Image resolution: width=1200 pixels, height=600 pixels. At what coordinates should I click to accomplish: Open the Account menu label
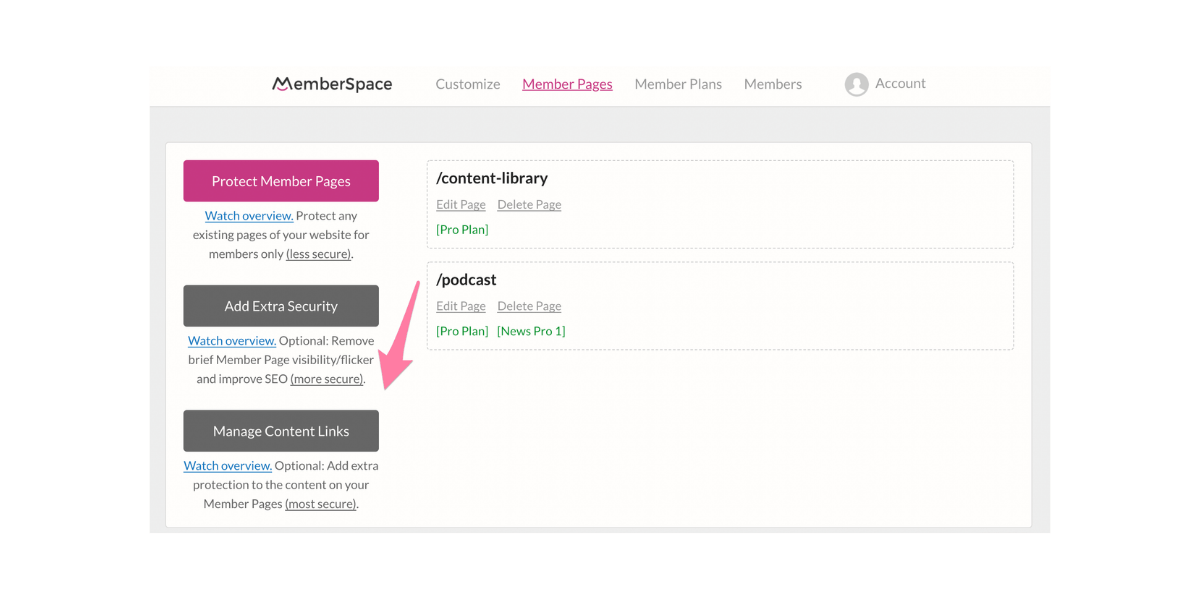[900, 83]
